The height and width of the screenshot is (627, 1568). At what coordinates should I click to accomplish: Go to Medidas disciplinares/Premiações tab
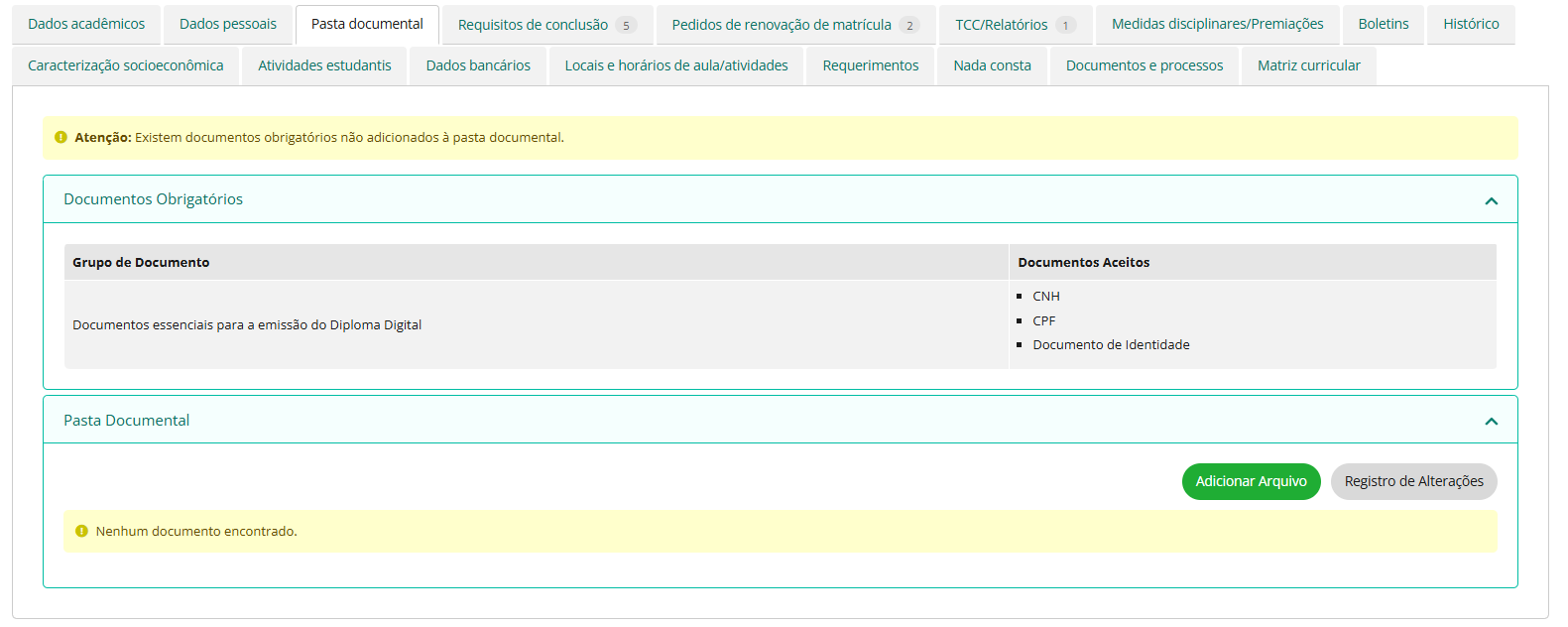click(1217, 24)
